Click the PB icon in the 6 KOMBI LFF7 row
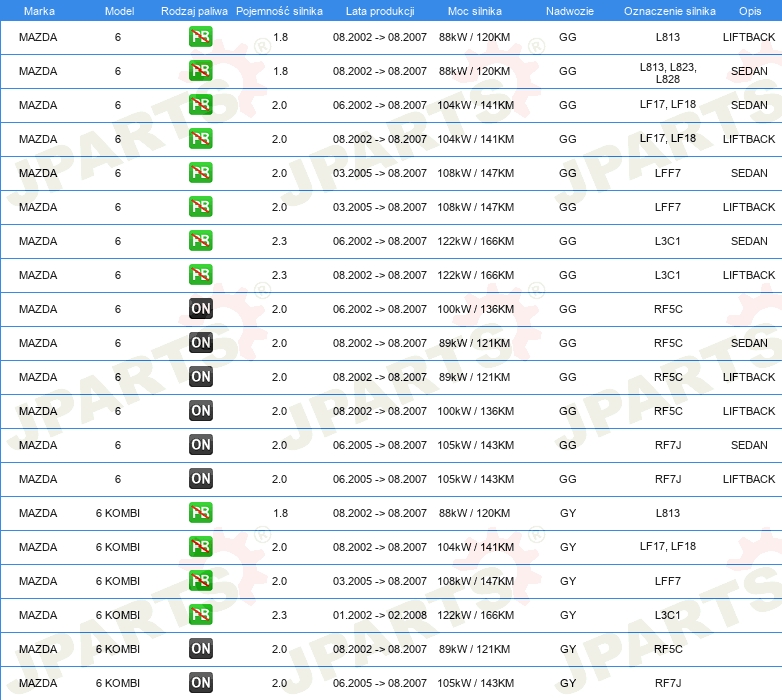The height and width of the screenshot is (700, 782). click(x=201, y=581)
